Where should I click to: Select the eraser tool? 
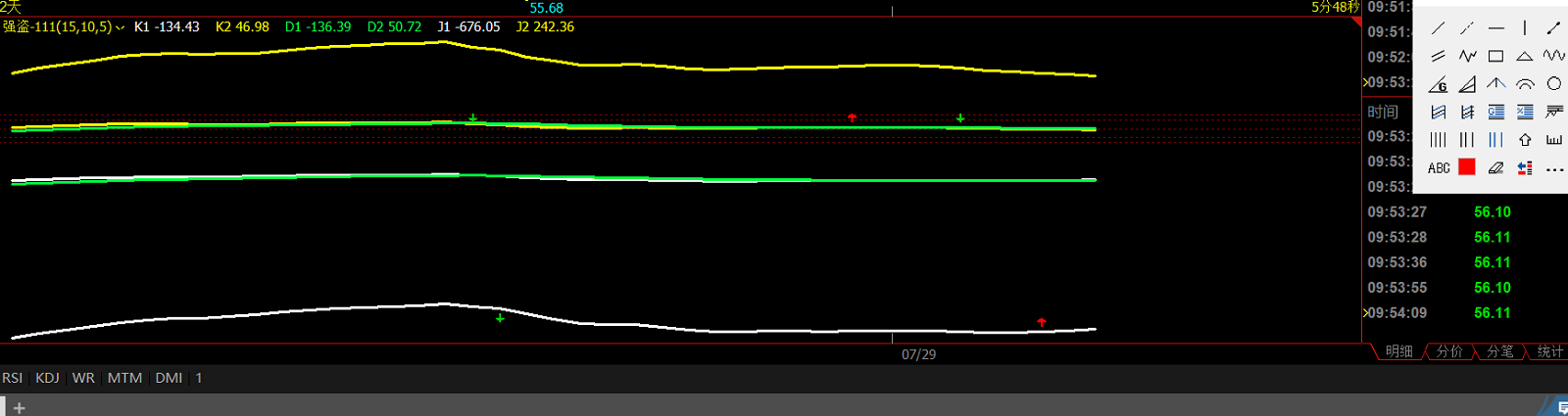coord(1495,167)
